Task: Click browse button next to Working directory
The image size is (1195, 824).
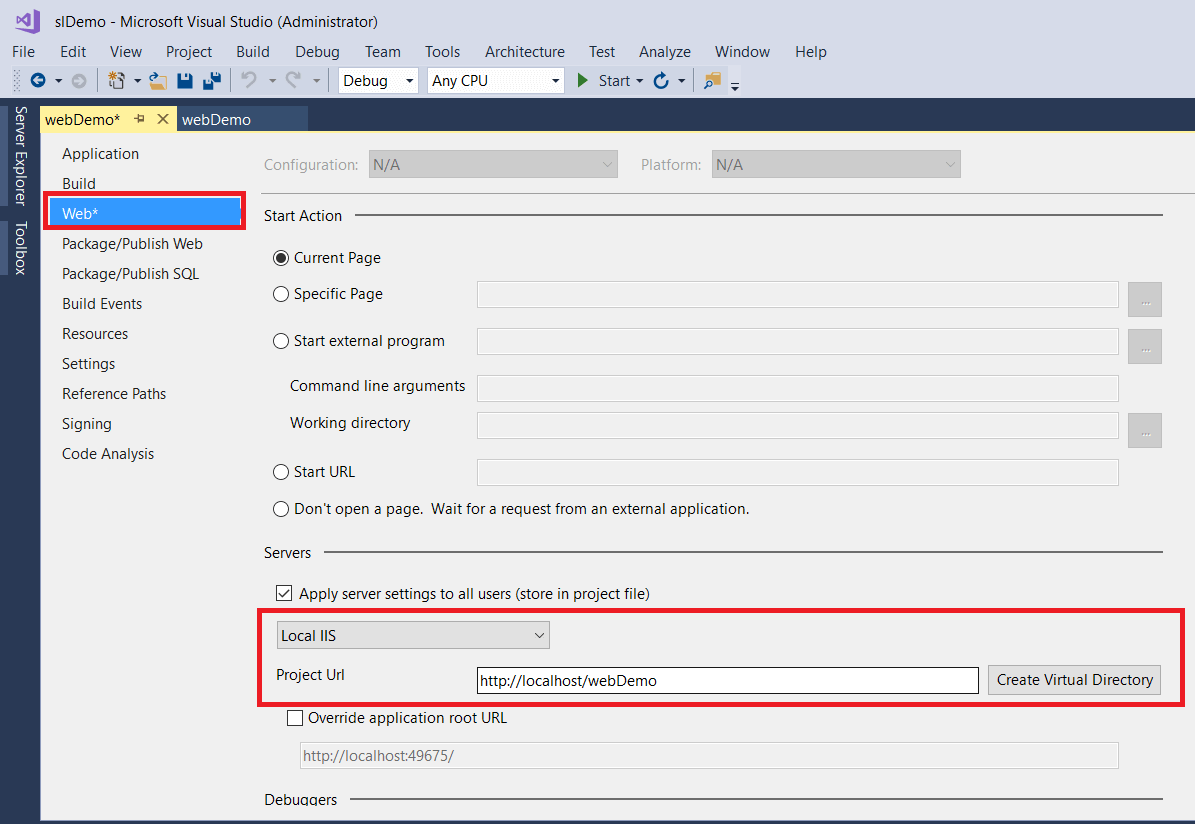Action: click(x=1145, y=430)
